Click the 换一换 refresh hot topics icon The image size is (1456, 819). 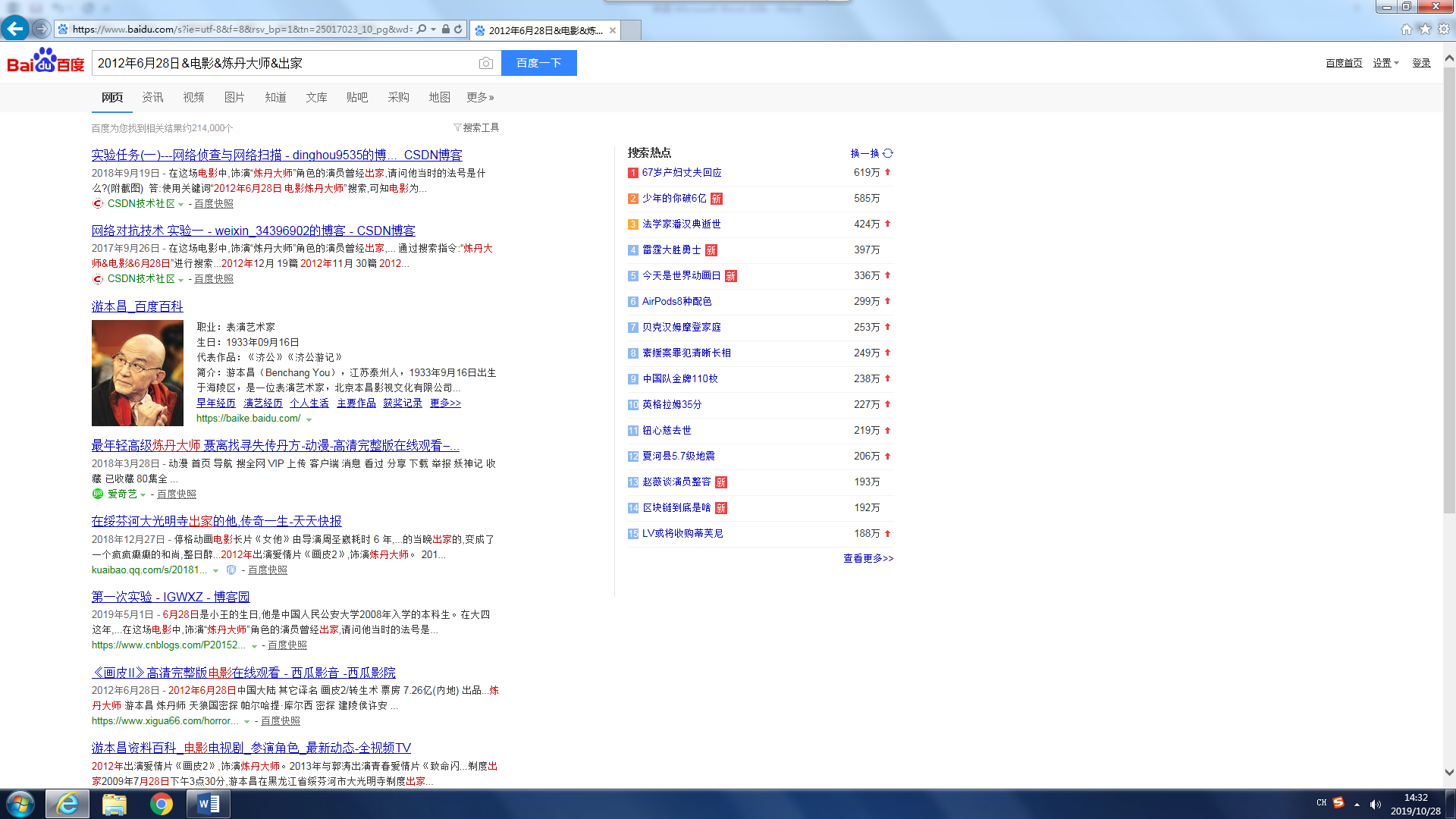click(x=888, y=153)
